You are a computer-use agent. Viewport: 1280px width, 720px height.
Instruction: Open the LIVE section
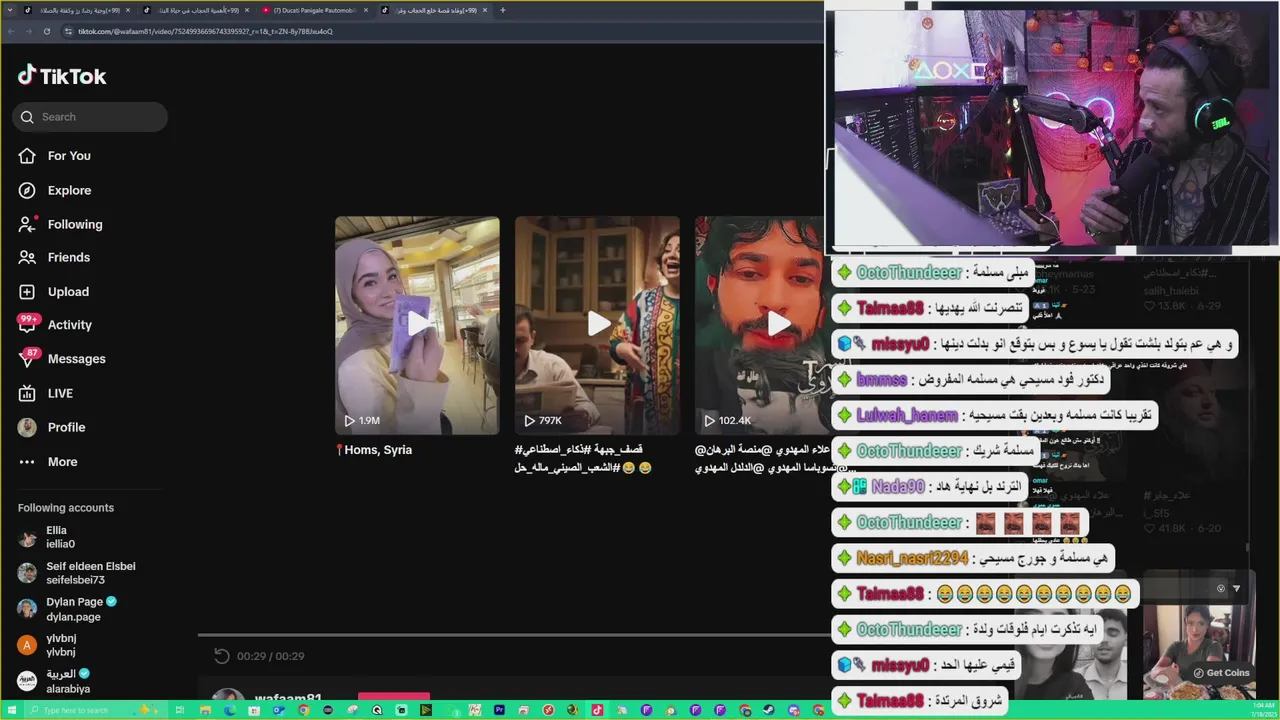coord(60,393)
